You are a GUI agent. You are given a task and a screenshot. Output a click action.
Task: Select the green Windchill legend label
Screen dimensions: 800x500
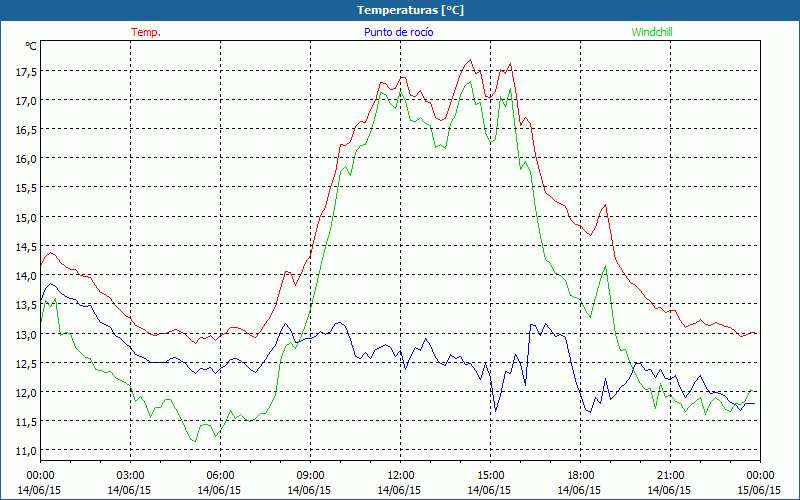coord(652,32)
